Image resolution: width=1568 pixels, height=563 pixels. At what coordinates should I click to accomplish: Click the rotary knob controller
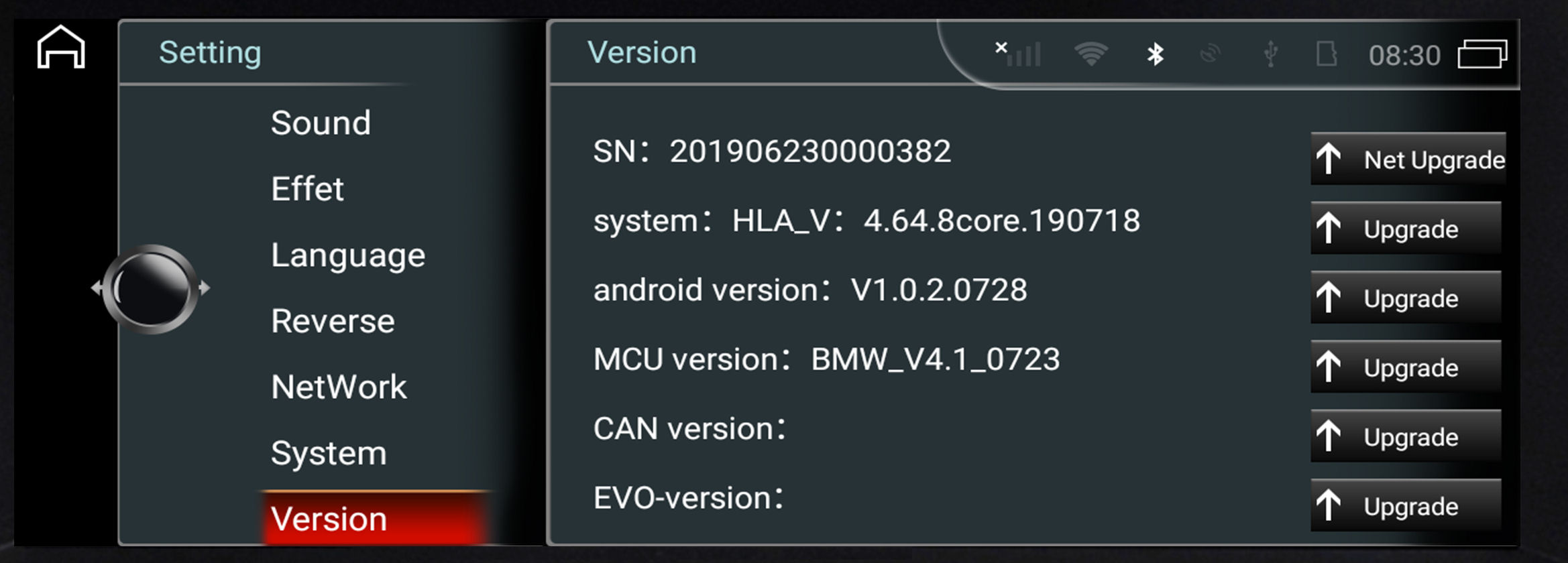(x=151, y=289)
